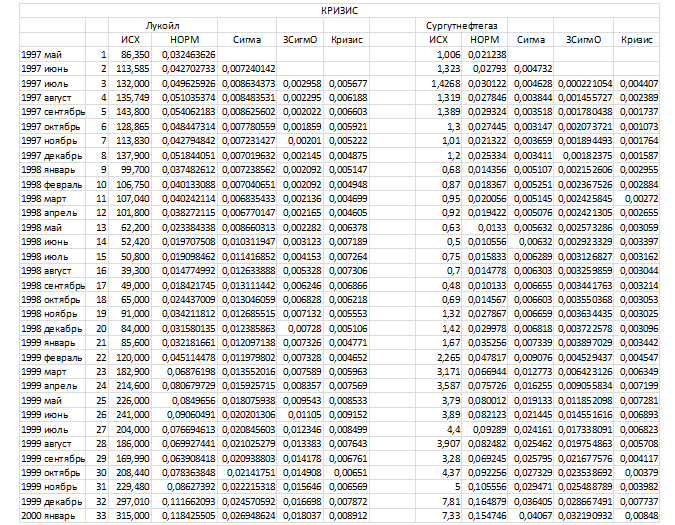Image resolution: width=675 pixels, height=525 pixels.
Task: Select the cell with value 0,00848
Action: tap(636, 516)
